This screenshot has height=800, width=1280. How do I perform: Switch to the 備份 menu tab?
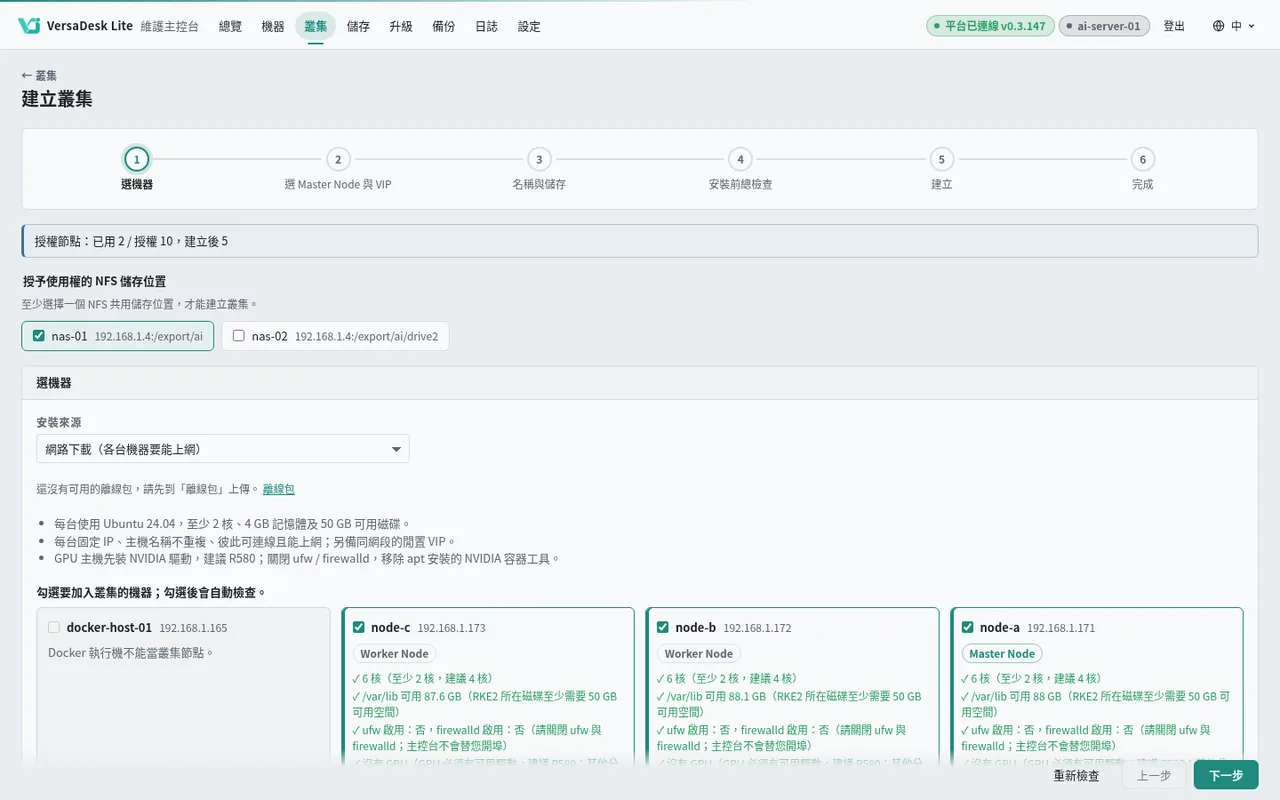(443, 26)
